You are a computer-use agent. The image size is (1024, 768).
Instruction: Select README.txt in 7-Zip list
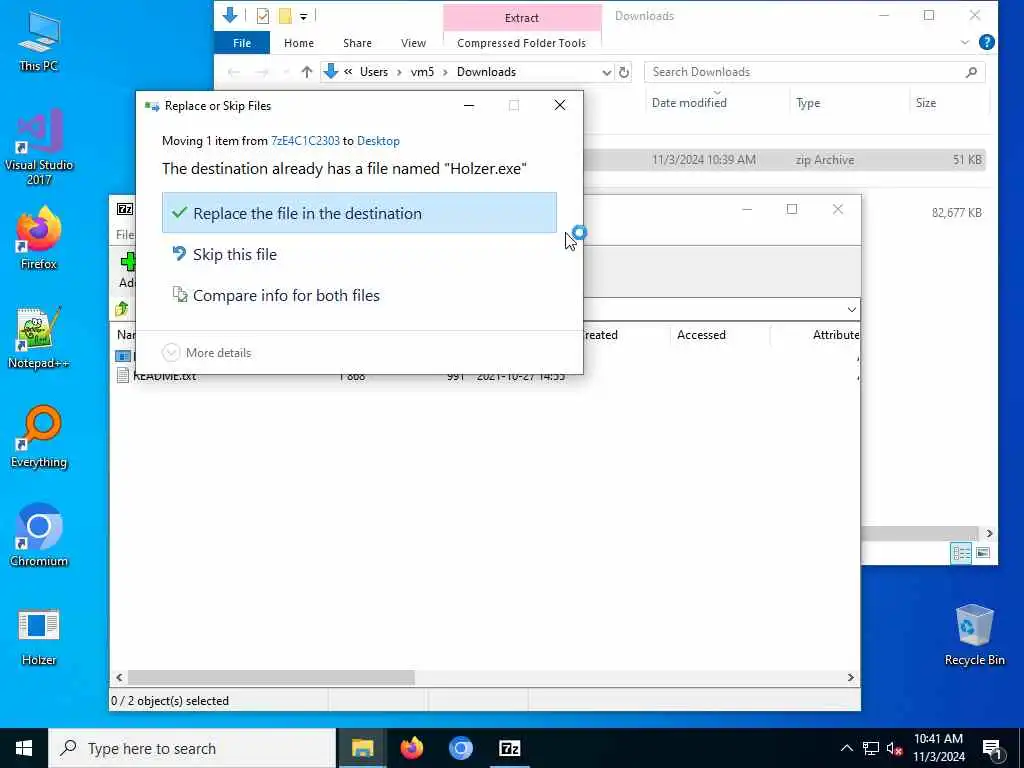click(x=165, y=376)
